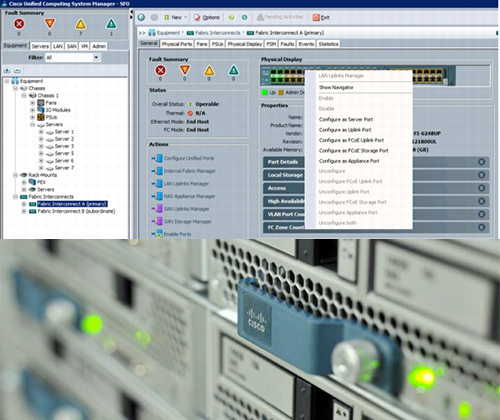Click the warning teal triangle icon
This screenshot has width=500, height=420.
(x=111, y=24)
